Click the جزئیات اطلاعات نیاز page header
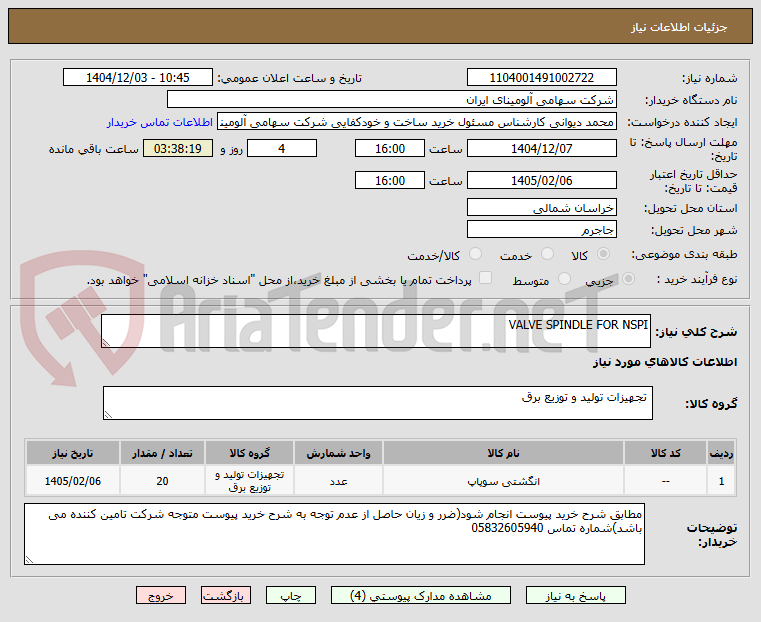Image resolution: width=761 pixels, height=622 pixels. [678, 27]
